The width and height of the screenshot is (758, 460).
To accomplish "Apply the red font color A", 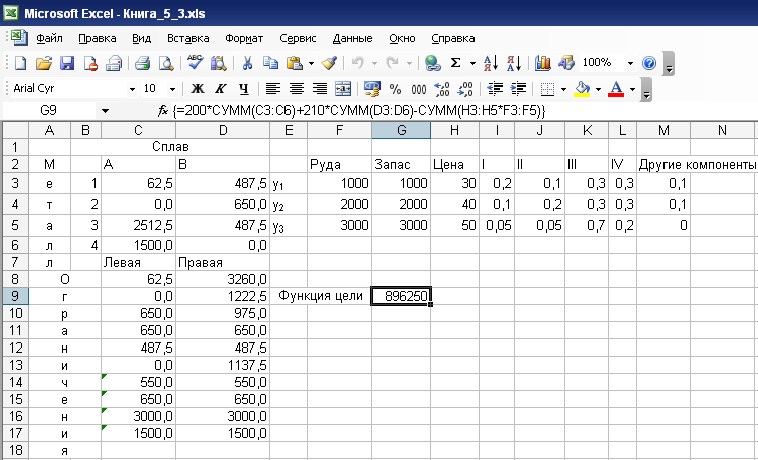I will 616,89.
